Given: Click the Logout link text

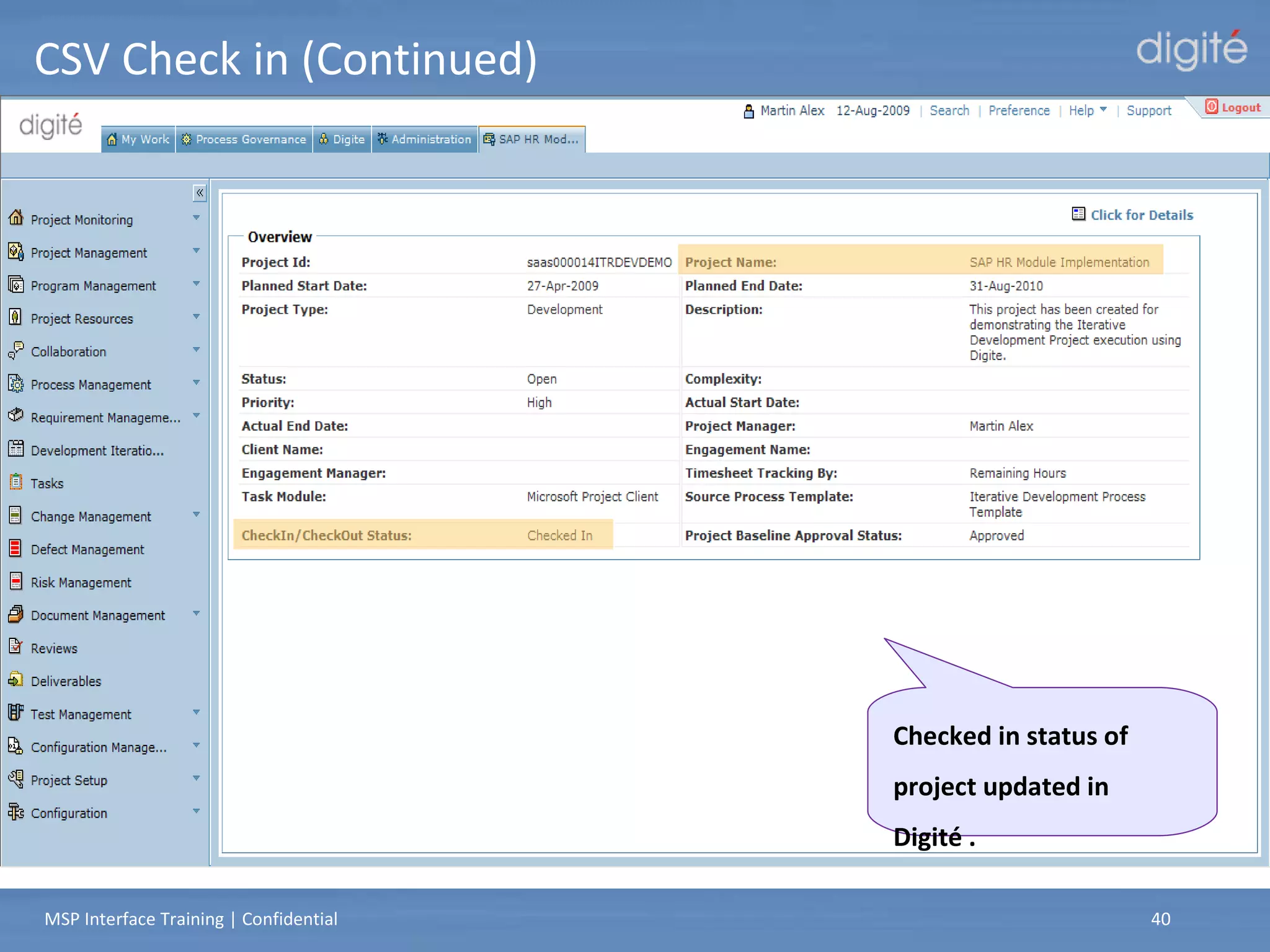Looking at the screenshot, I should (x=1241, y=107).
